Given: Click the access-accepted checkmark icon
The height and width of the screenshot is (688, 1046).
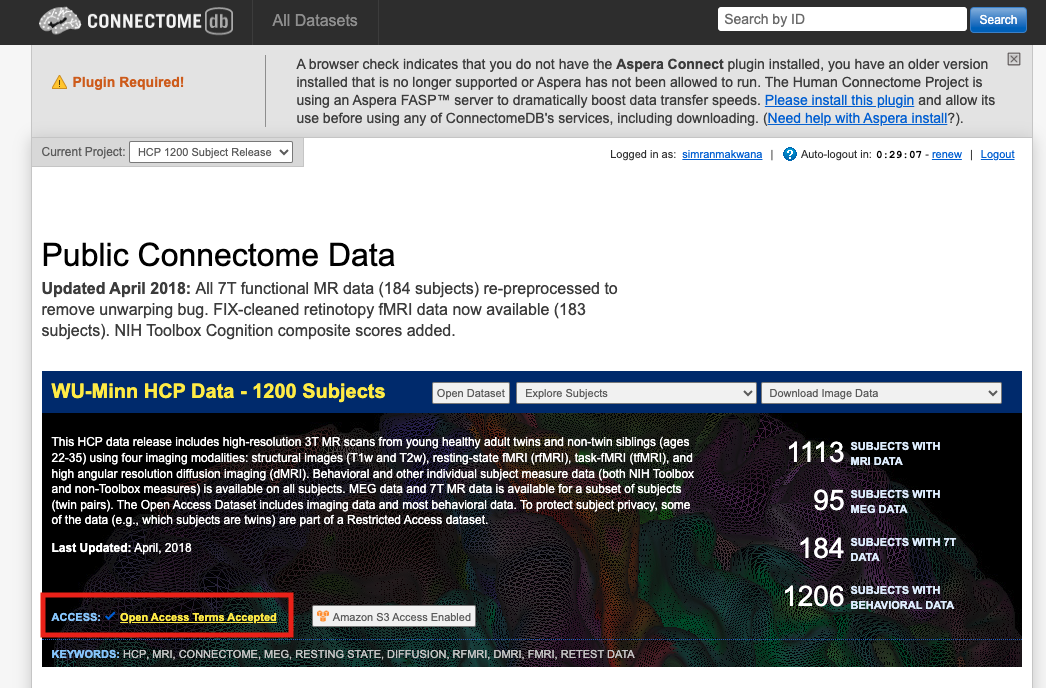Looking at the screenshot, I should point(110,616).
